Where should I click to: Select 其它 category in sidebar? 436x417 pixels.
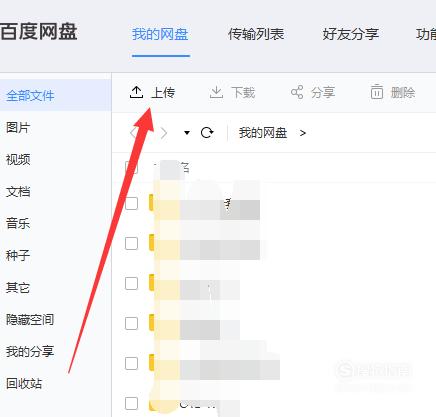[x=18, y=287]
